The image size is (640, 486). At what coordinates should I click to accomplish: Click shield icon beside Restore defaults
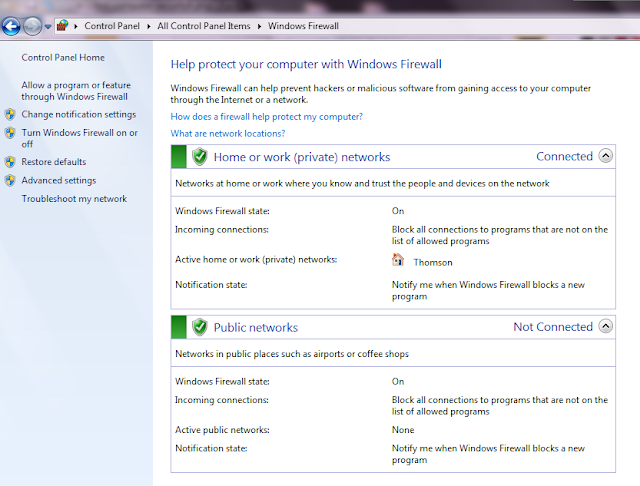click(x=10, y=162)
